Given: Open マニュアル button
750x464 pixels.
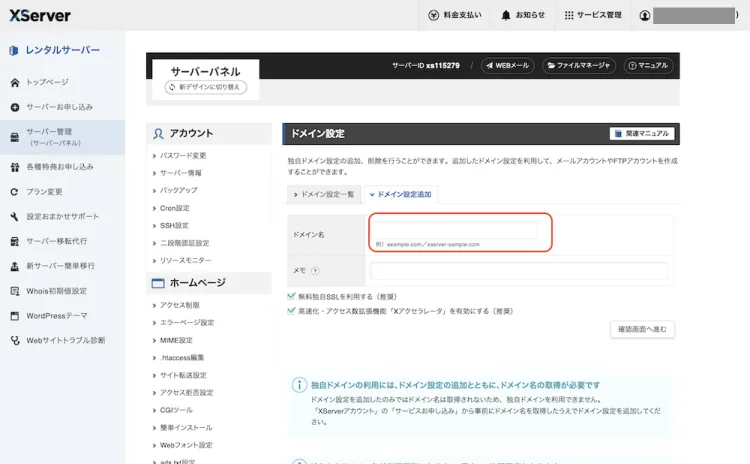Looking at the screenshot, I should (649, 66).
